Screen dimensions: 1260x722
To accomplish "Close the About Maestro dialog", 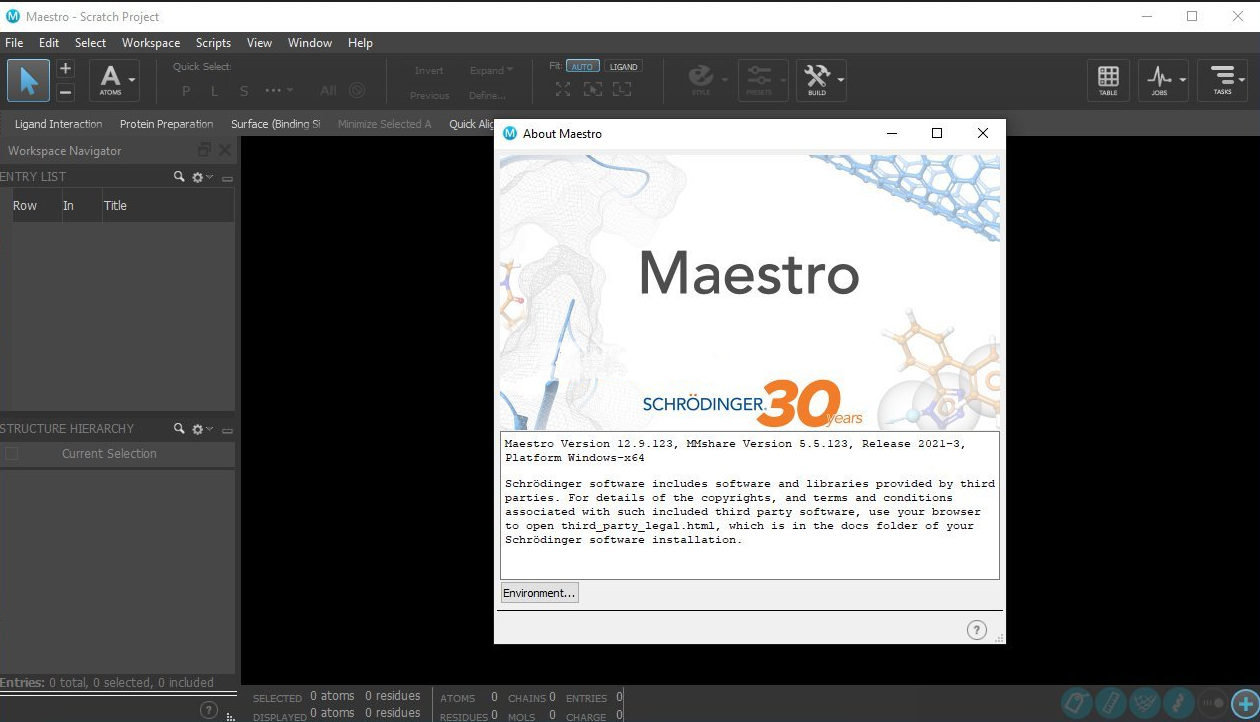I will pos(983,133).
